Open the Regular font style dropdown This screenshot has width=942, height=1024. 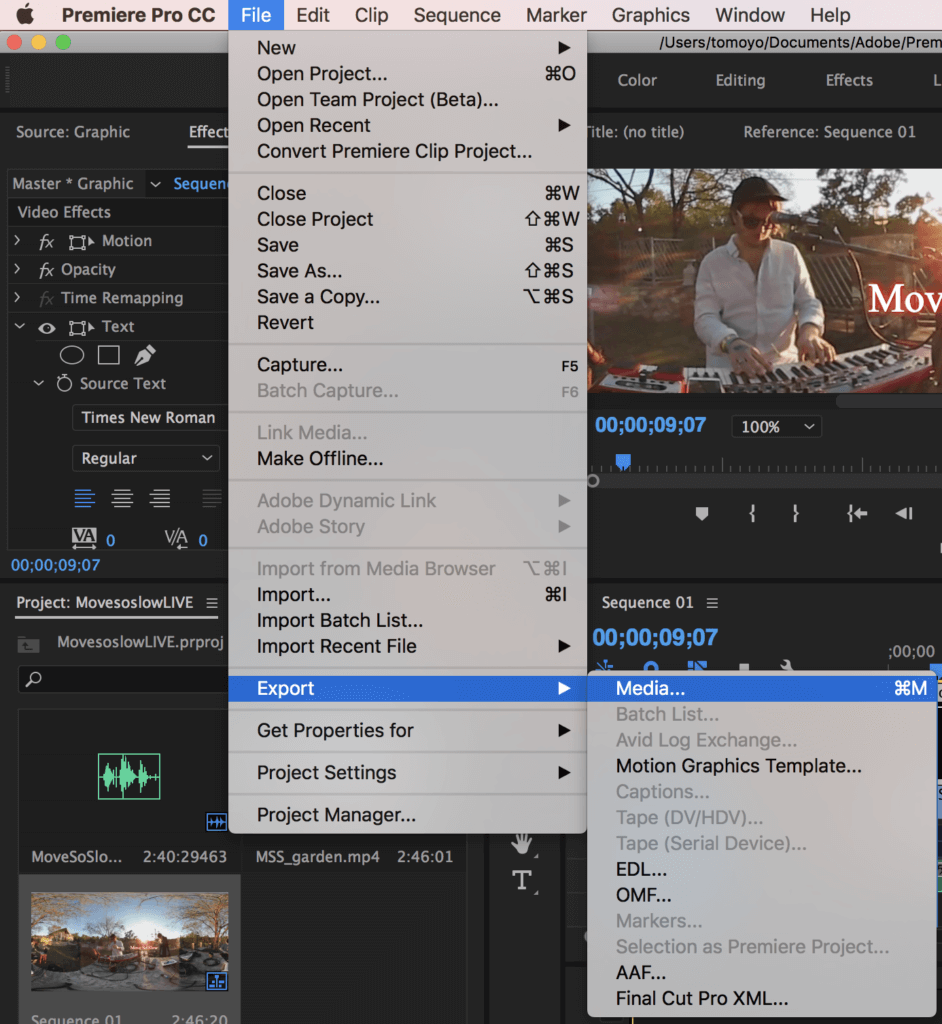(146, 458)
